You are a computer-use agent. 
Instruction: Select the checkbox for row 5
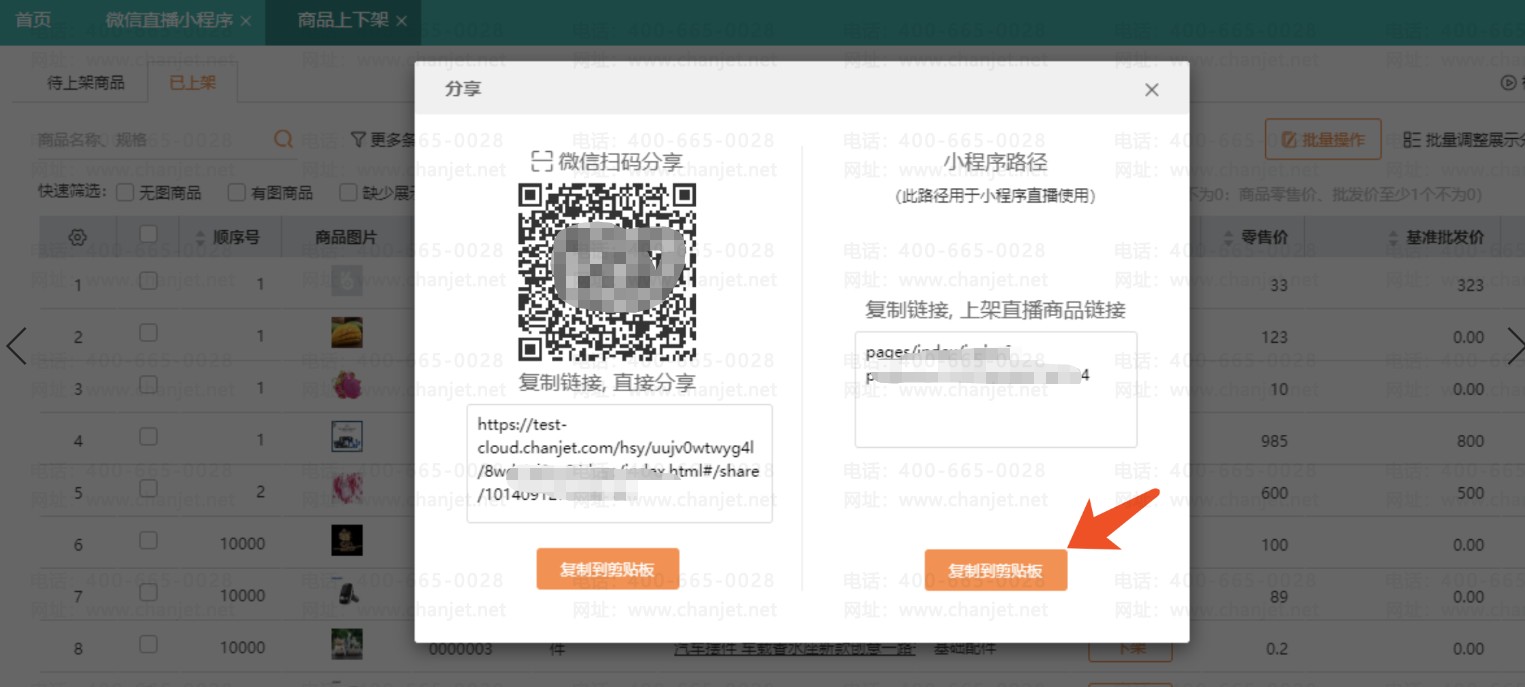[x=148, y=488]
